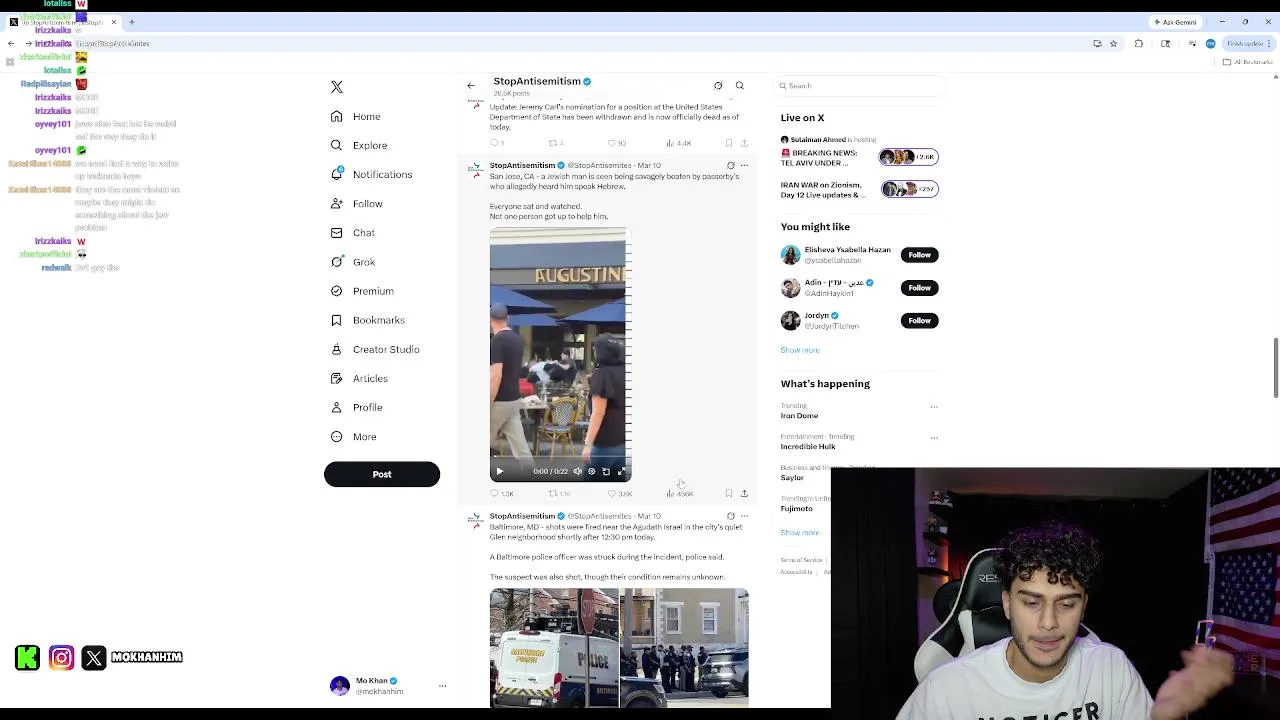Click the Articles sidebar icon

click(x=337, y=378)
